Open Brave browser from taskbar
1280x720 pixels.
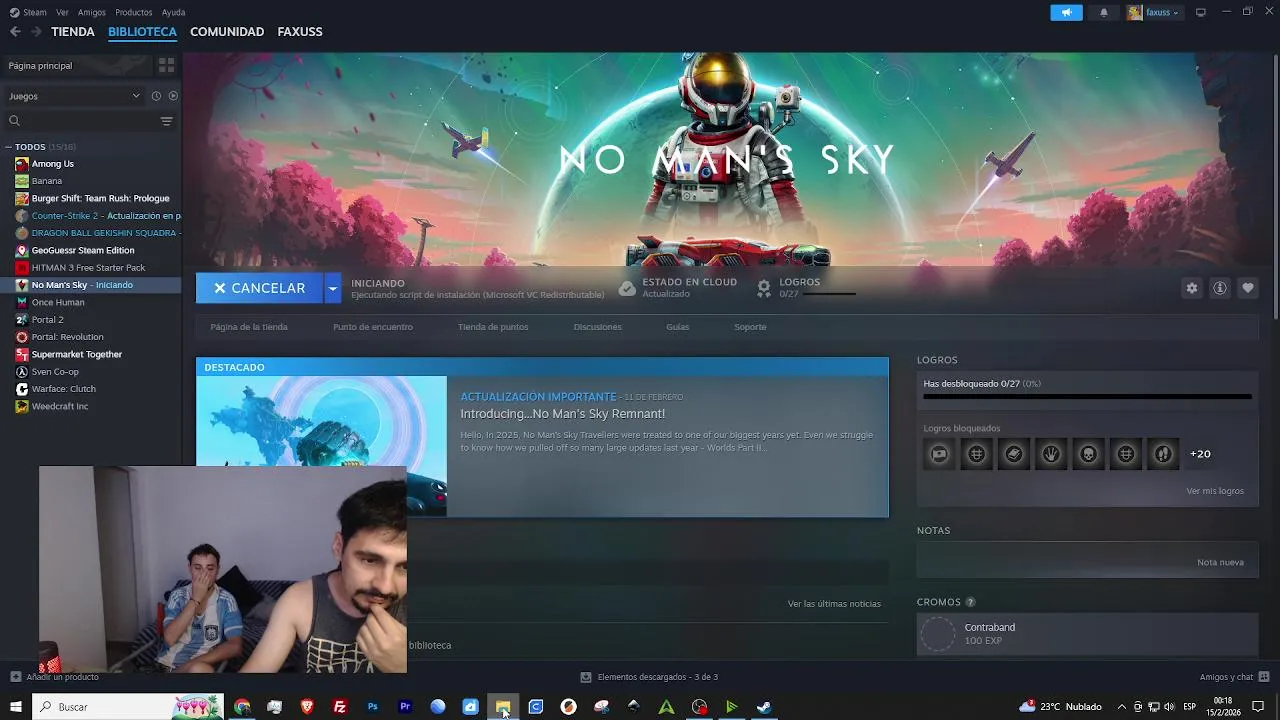(307, 707)
